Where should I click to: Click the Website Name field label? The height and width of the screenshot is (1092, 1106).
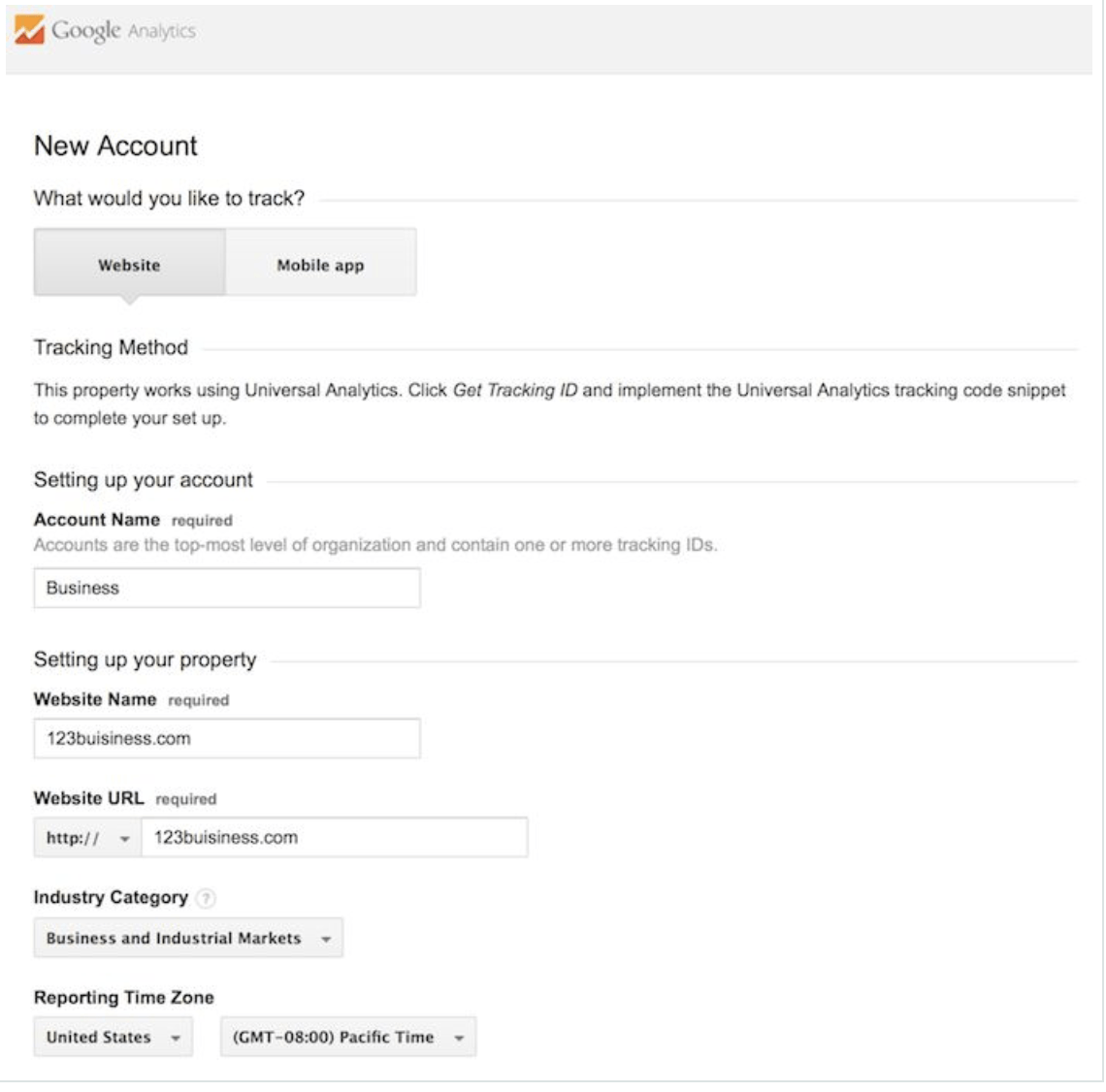pyautogui.click(x=94, y=699)
